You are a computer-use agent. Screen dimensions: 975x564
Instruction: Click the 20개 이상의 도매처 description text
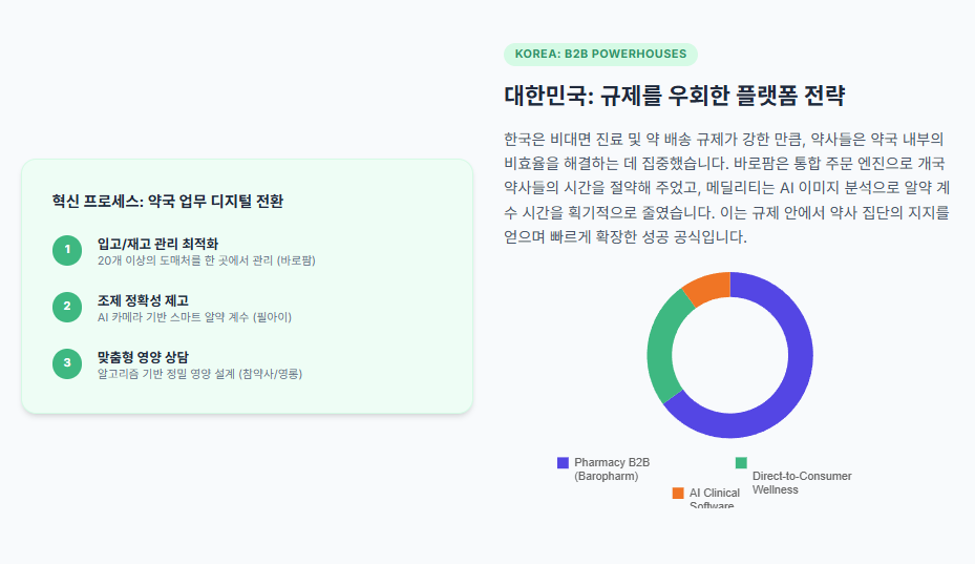[x=206, y=261]
